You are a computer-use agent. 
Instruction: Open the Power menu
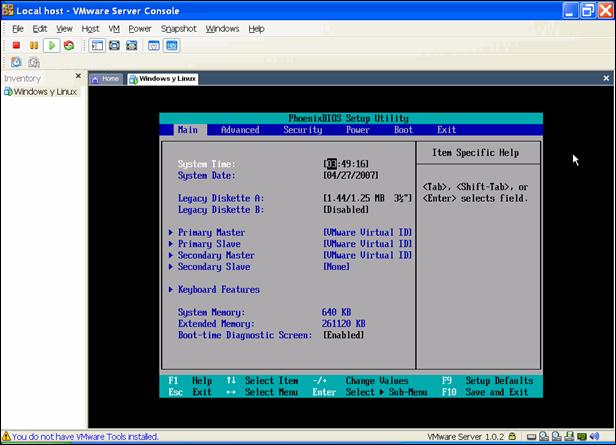tap(140, 29)
